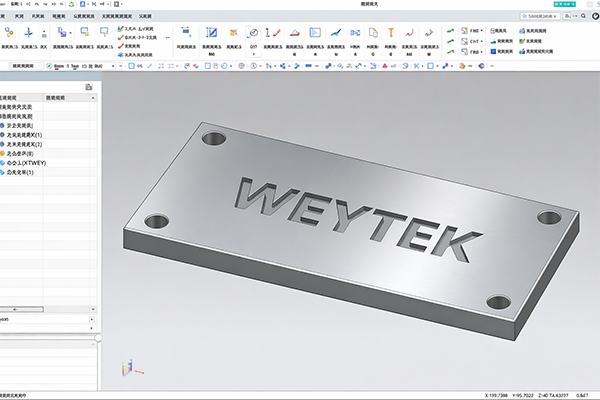Click the teal button in the title bar

pos(564,4)
